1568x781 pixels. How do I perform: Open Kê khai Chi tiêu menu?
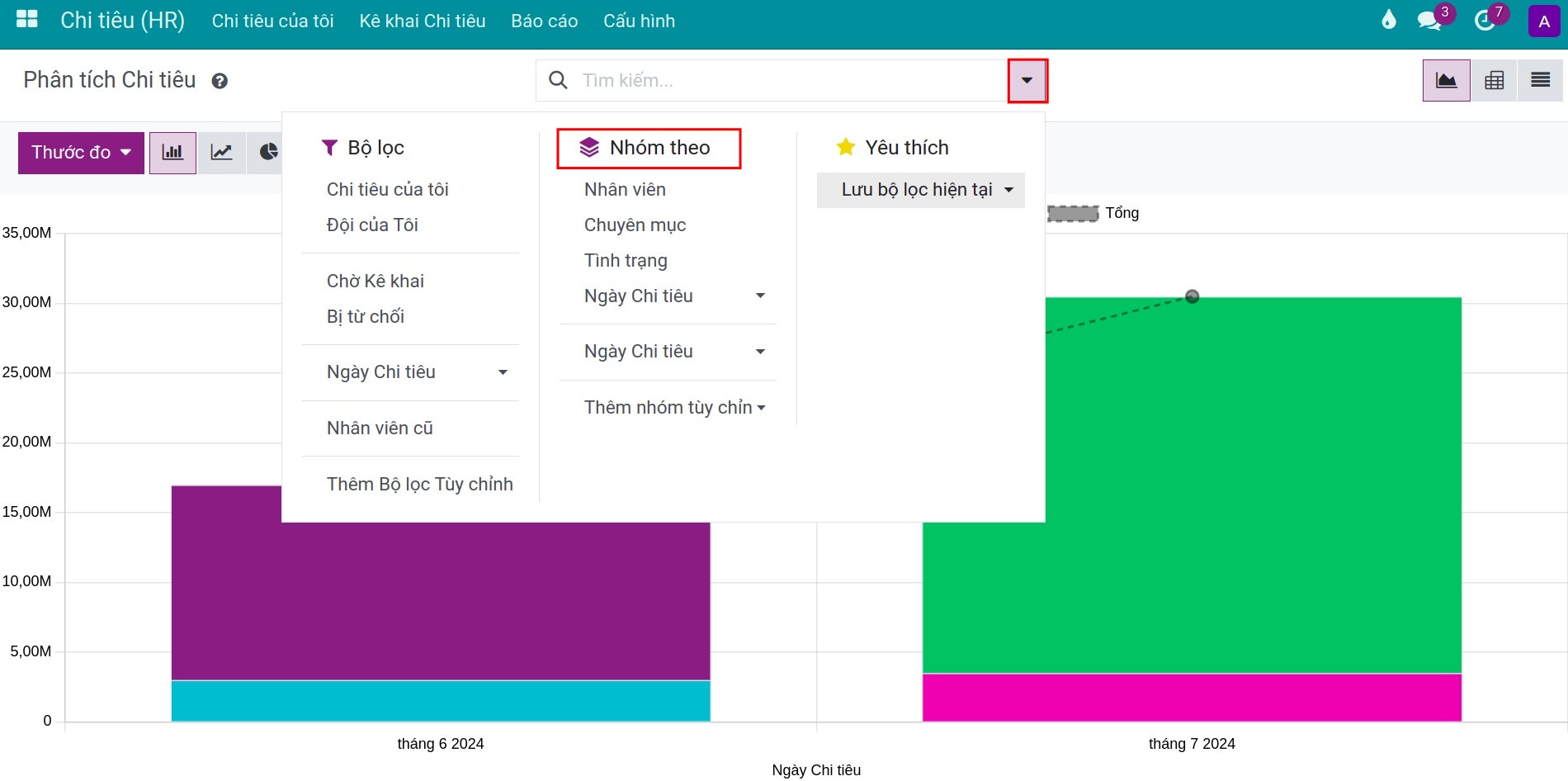click(423, 21)
